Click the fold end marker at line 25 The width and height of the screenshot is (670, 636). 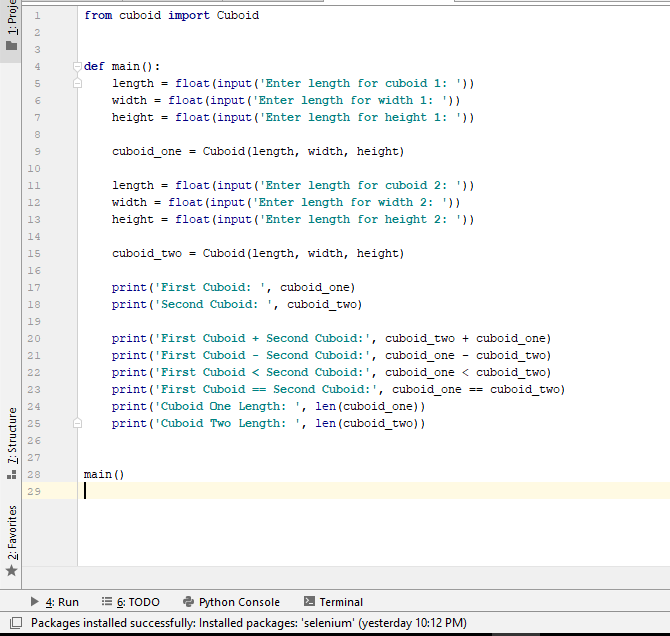(x=77, y=423)
